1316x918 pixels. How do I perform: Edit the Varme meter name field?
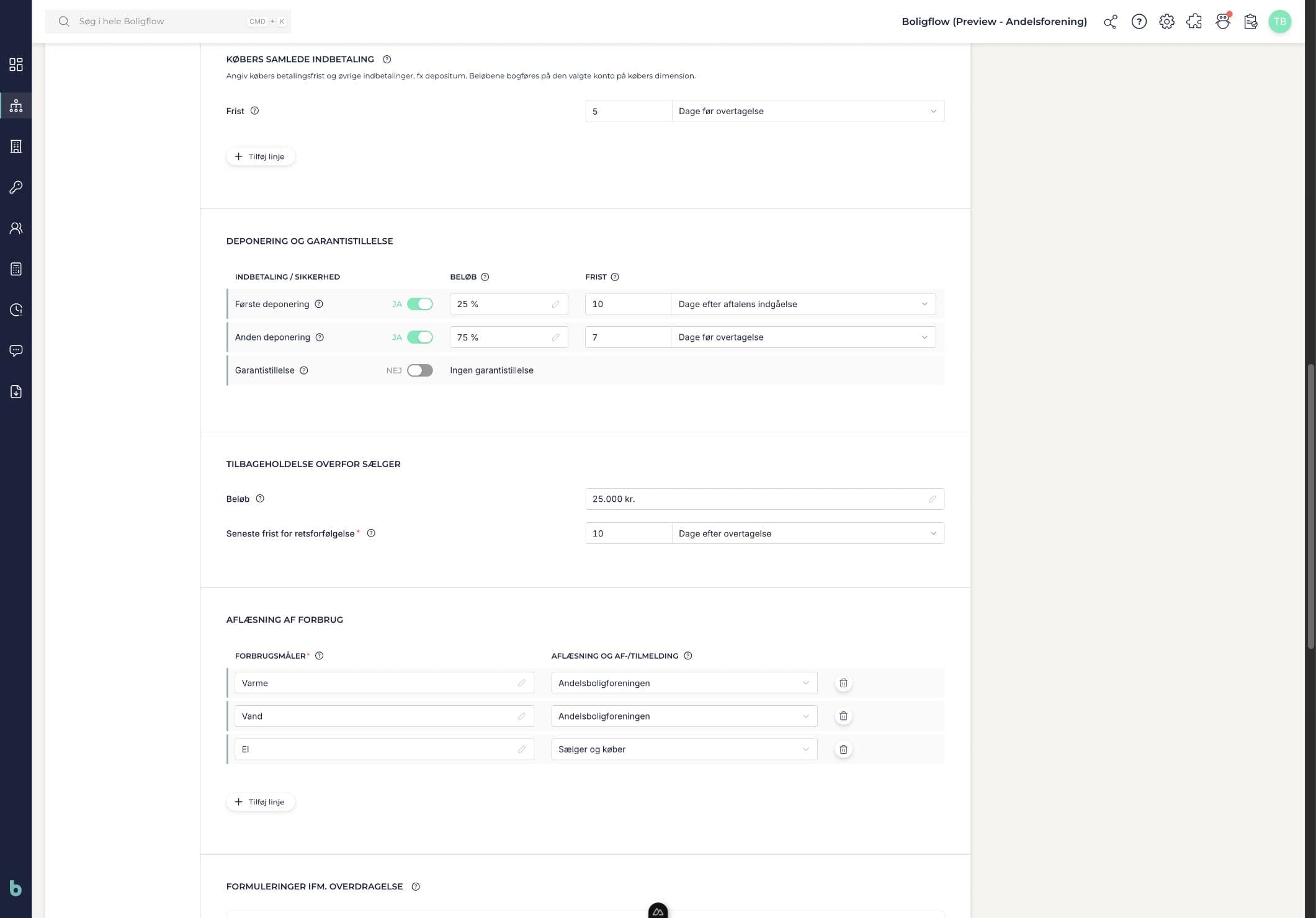tap(384, 683)
